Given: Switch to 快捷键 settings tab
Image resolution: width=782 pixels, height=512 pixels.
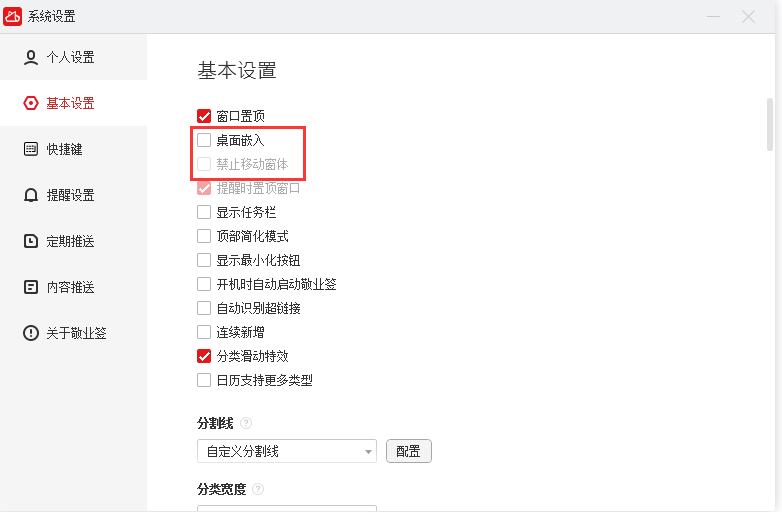Looking at the screenshot, I should click(64, 149).
